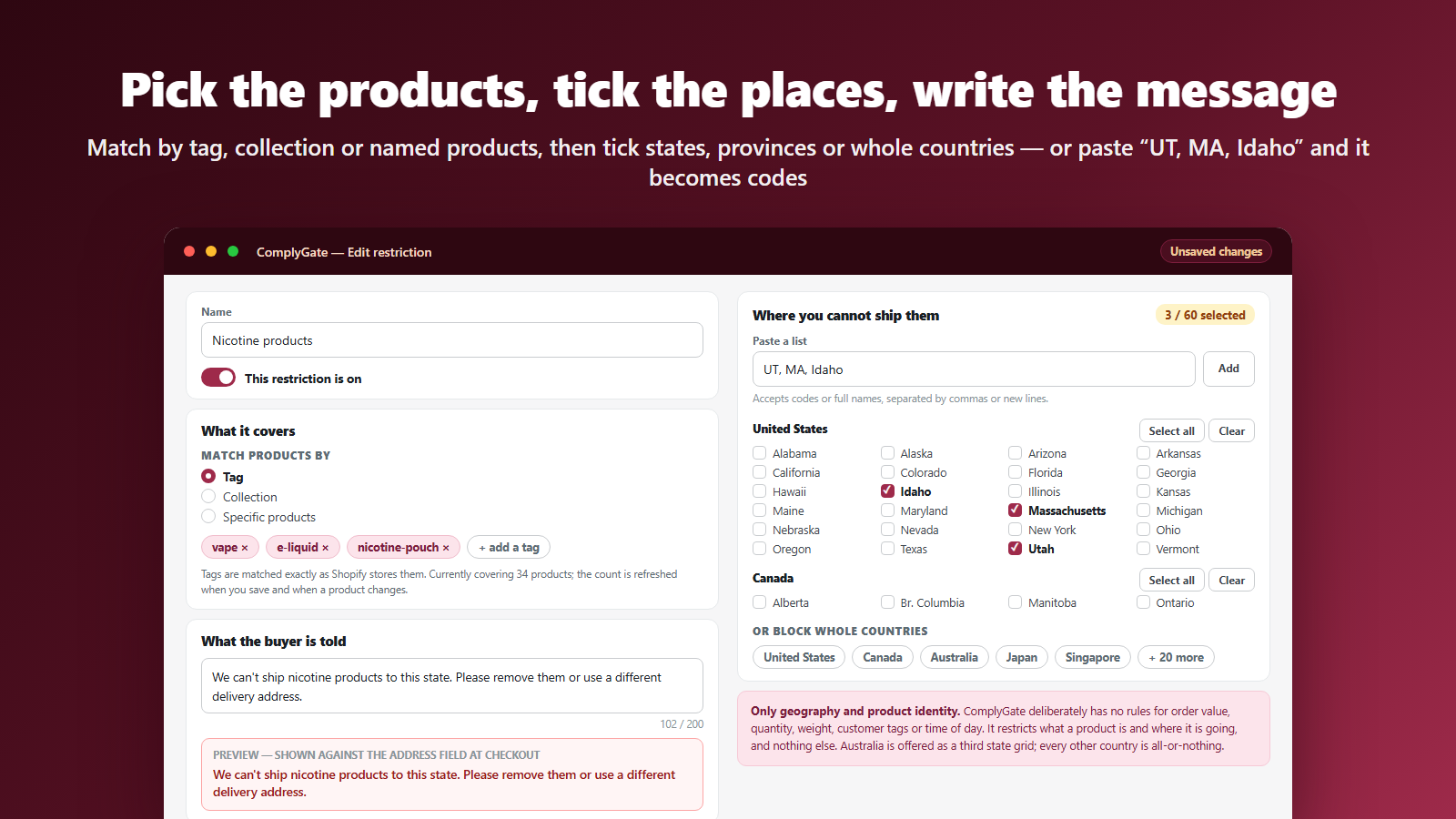Click the add a tag chip
The height and width of the screenshot is (819, 1456).
coord(509,547)
